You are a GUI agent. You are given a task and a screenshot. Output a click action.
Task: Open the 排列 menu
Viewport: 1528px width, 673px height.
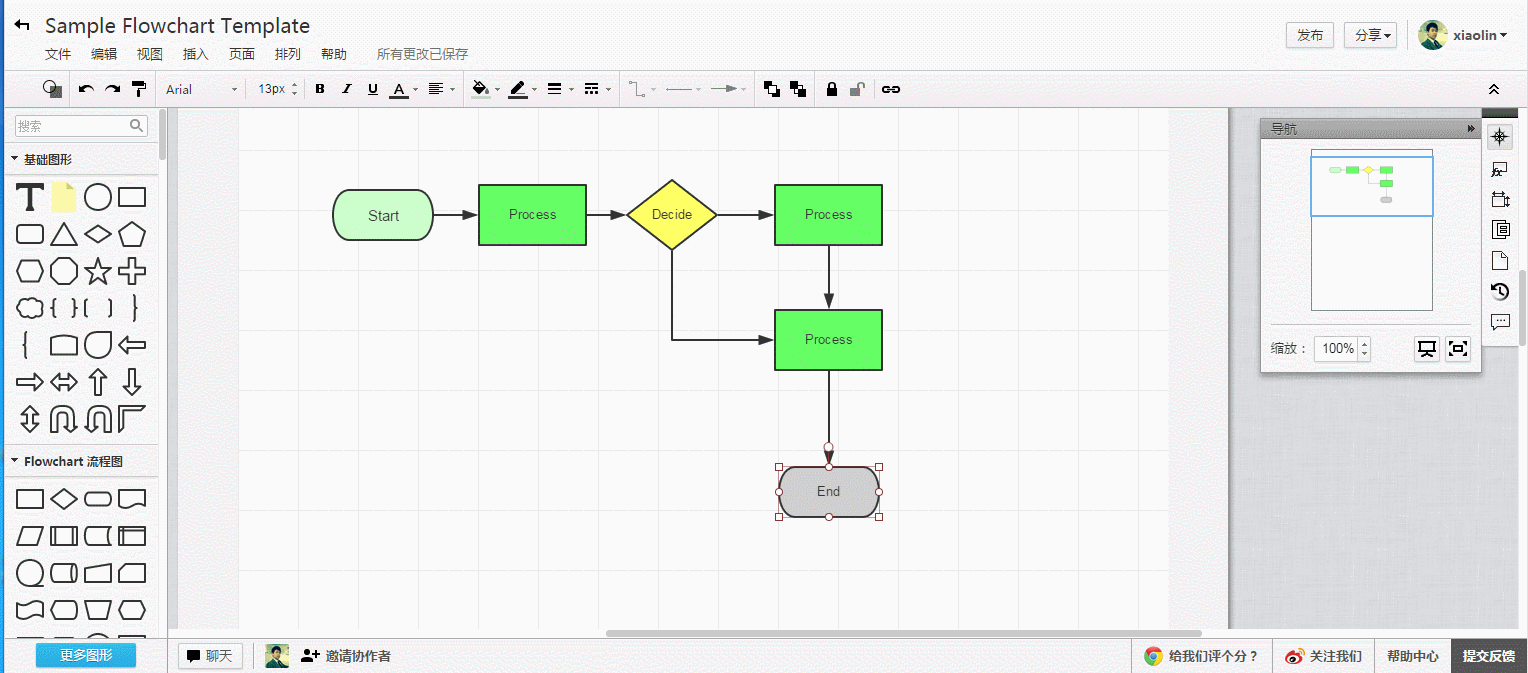pos(287,54)
